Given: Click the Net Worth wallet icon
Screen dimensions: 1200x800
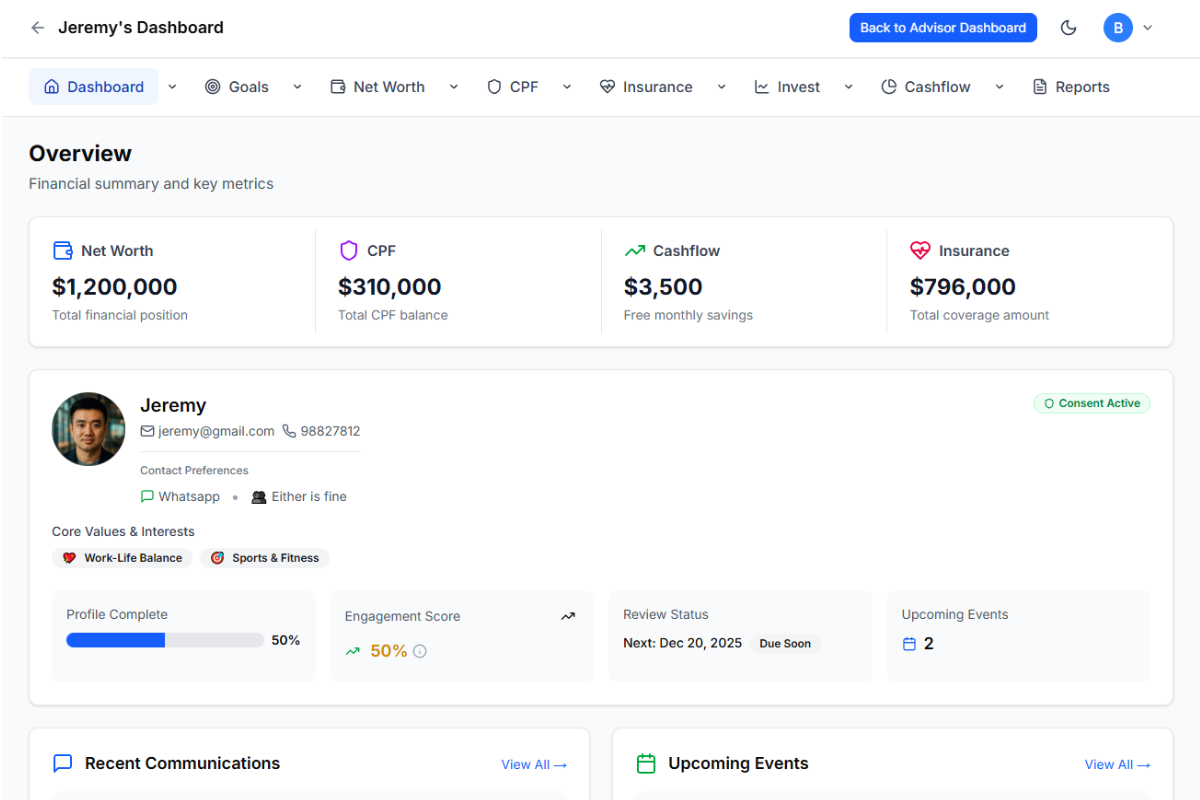Looking at the screenshot, I should [x=62, y=249].
